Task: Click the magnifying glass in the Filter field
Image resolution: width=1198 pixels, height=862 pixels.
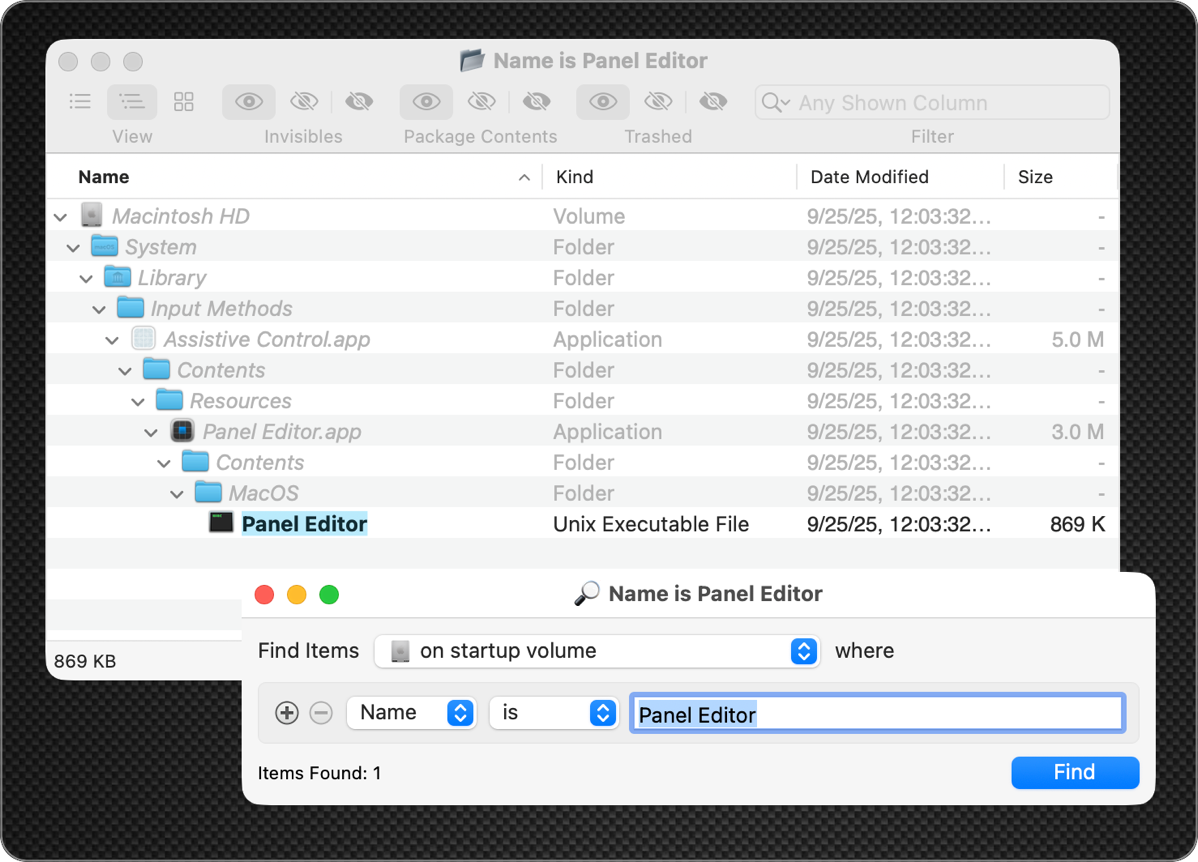Action: [x=773, y=102]
